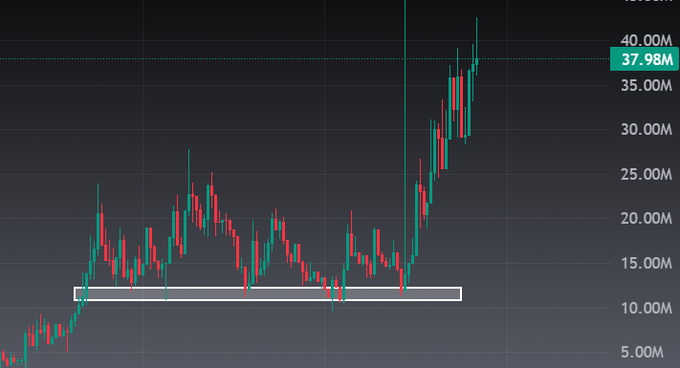
Task: Click the 15.00M price axis label
Action: (646, 263)
